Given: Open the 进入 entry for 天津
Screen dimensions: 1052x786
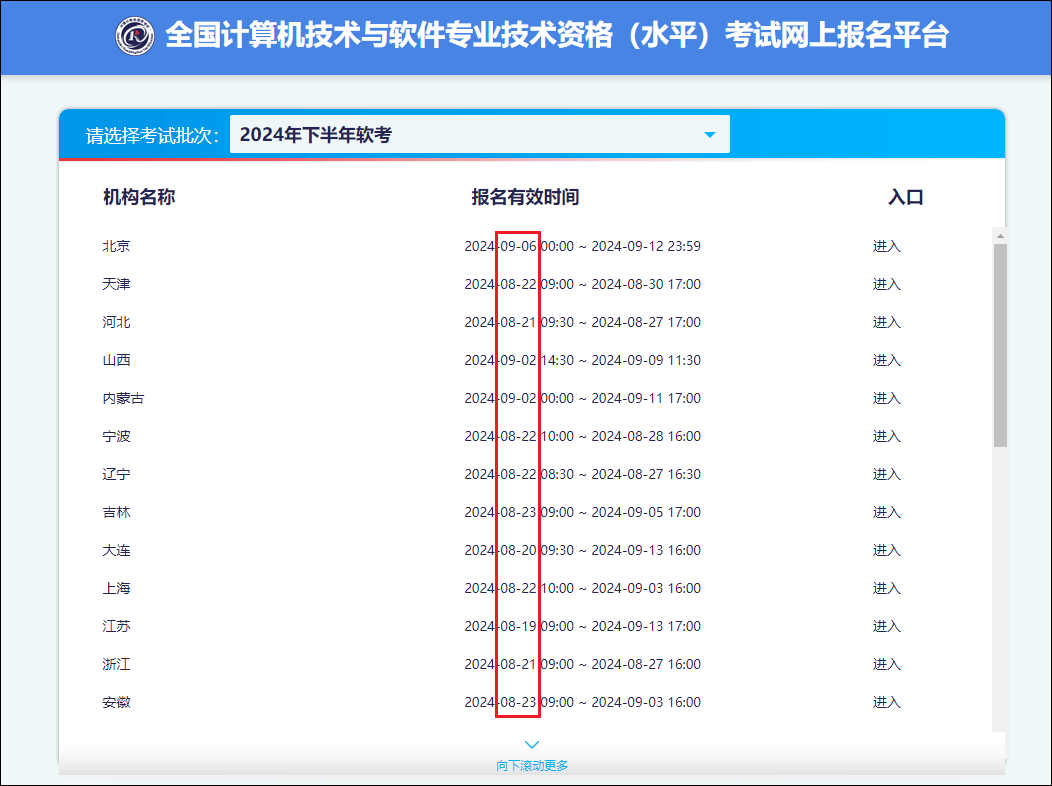Looking at the screenshot, I should click(886, 283).
